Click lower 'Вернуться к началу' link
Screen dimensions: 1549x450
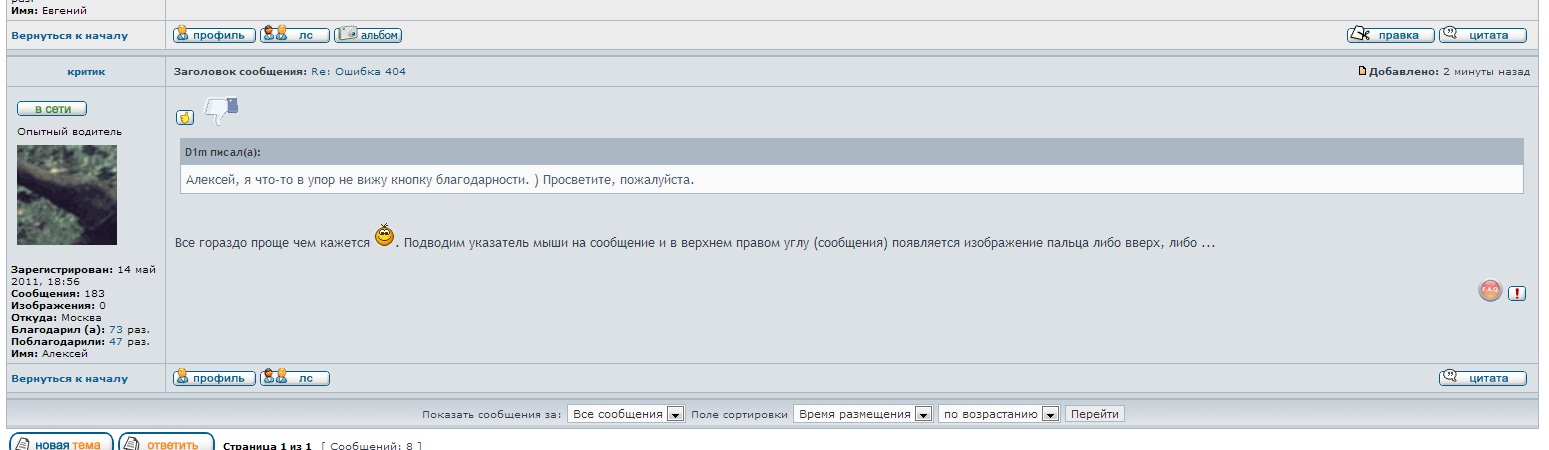click(70, 379)
